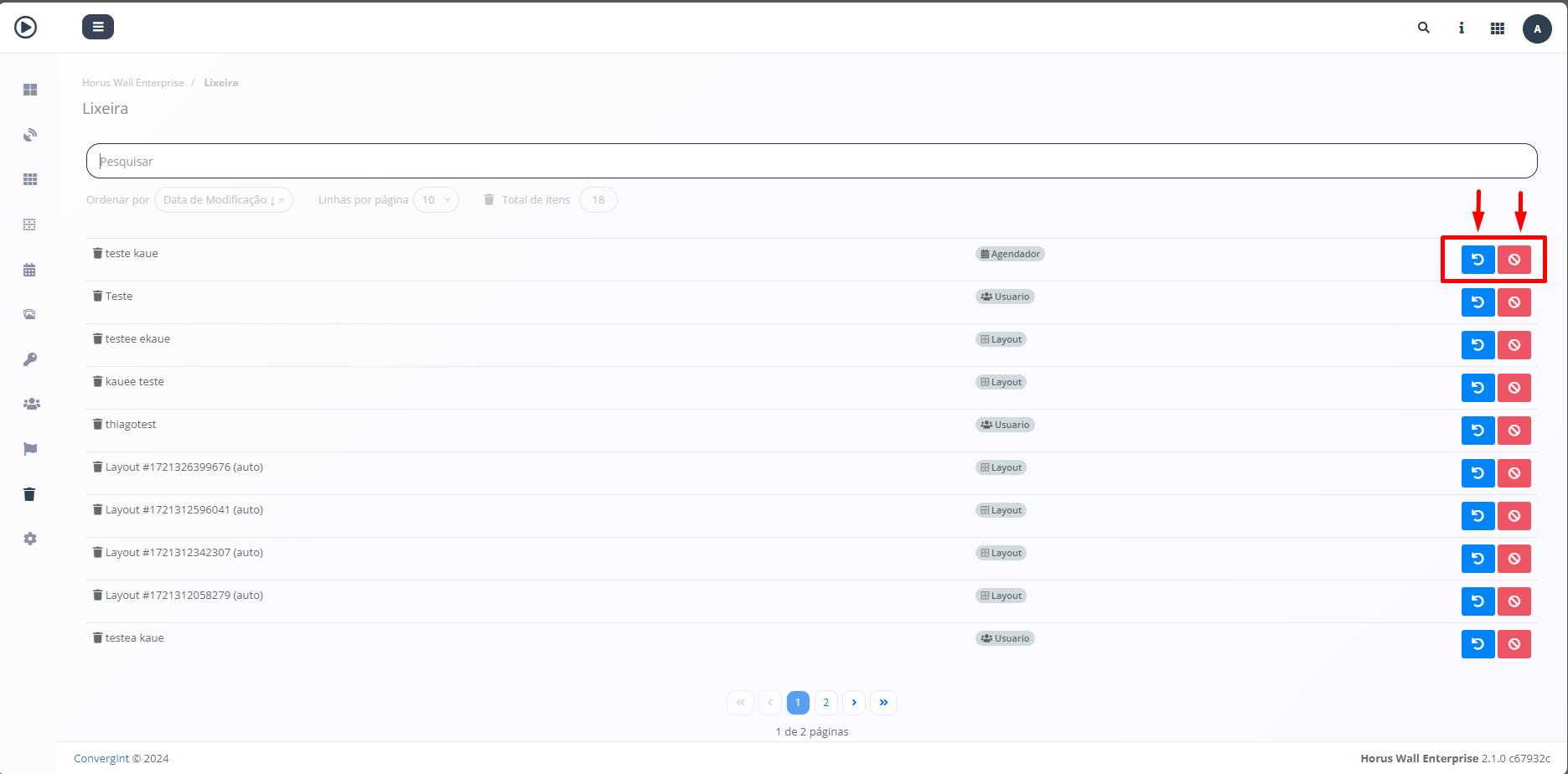This screenshot has height=774, width=1568.
Task: Expand the rows per page dropdown
Action: click(436, 200)
